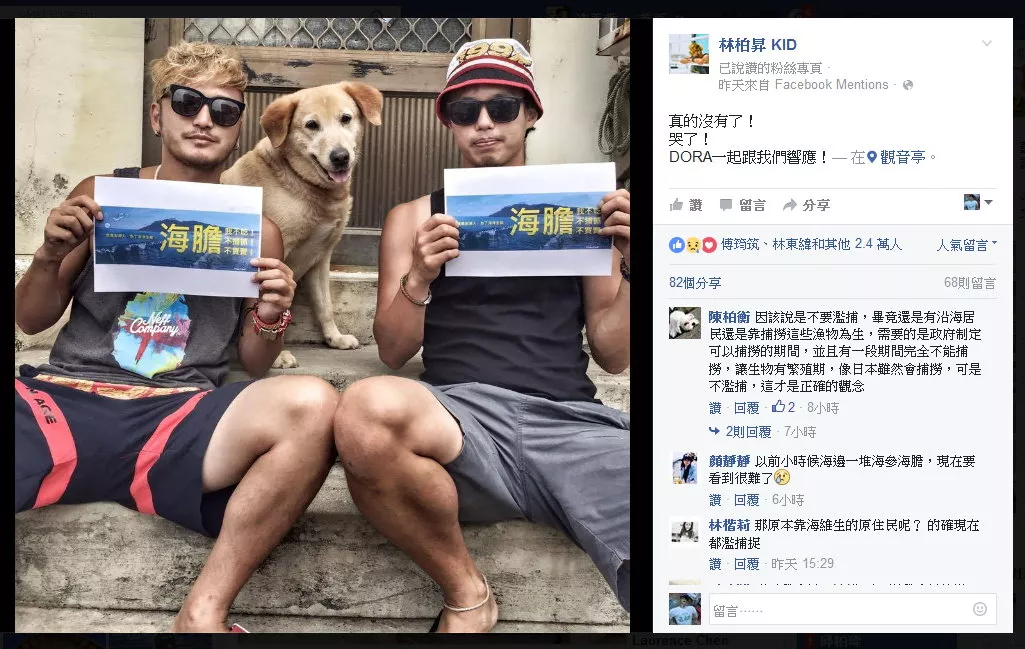
Task: View the 82個分享 shares list
Action: coord(695,283)
